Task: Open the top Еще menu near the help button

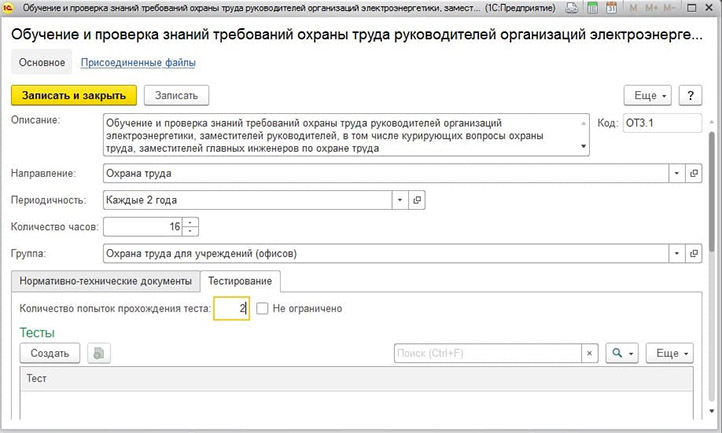Action: [647, 95]
